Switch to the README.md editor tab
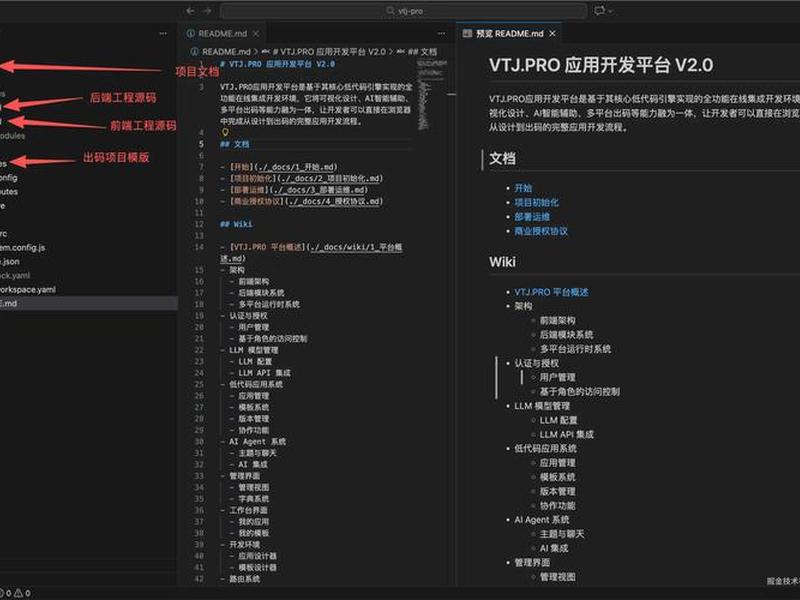Viewport: 800px width, 600px height. [222, 34]
